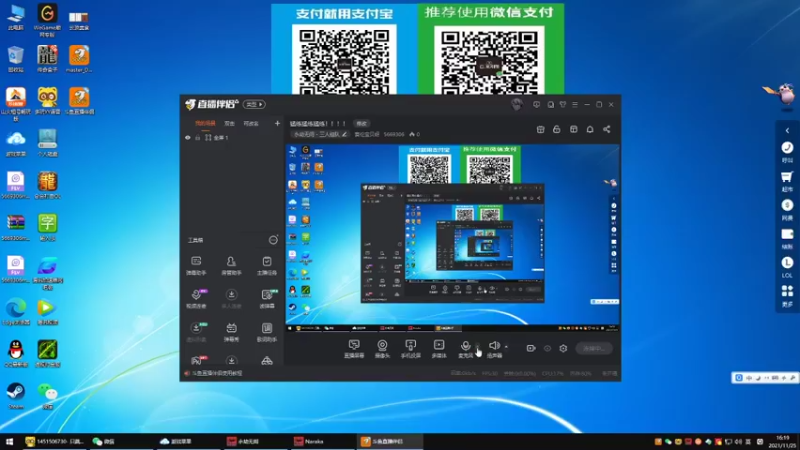Click the 修改 button next to stream title
This screenshot has height=450, width=800.
pos(362,123)
